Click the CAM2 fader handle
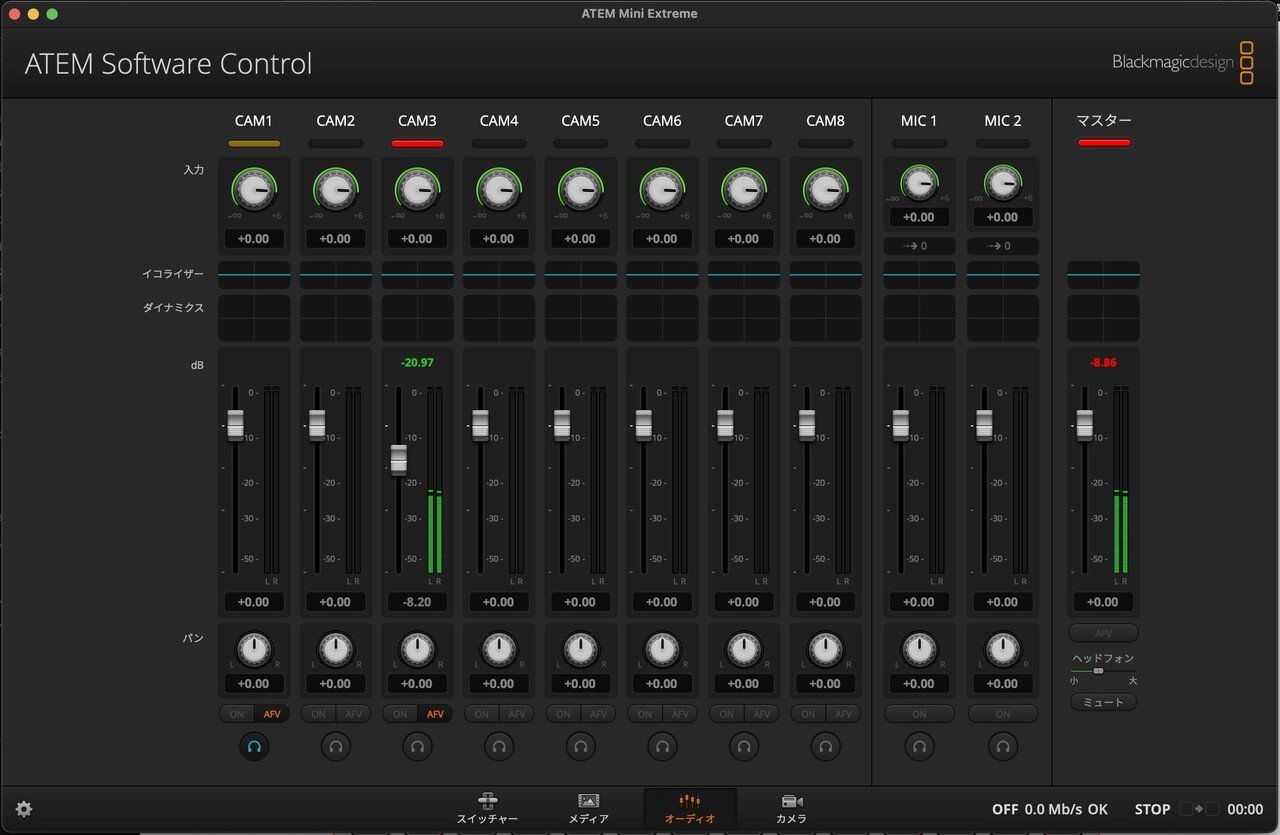The width and height of the screenshot is (1280, 835). [x=317, y=425]
